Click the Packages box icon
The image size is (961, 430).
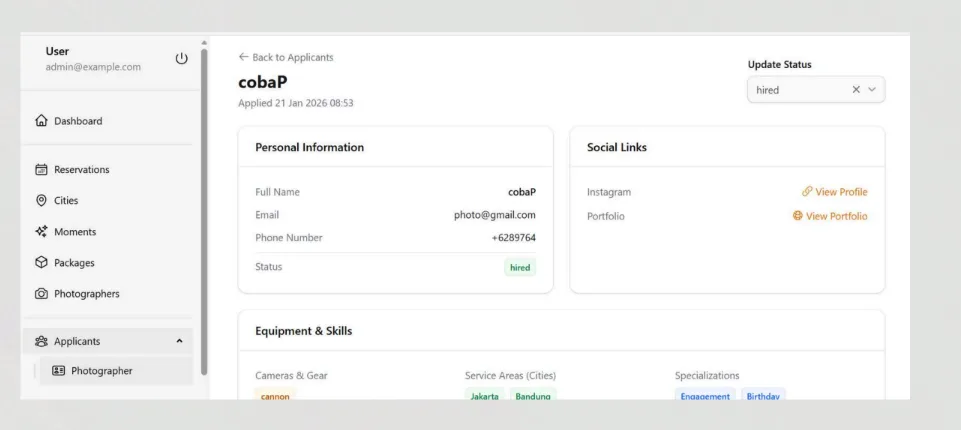pos(41,262)
